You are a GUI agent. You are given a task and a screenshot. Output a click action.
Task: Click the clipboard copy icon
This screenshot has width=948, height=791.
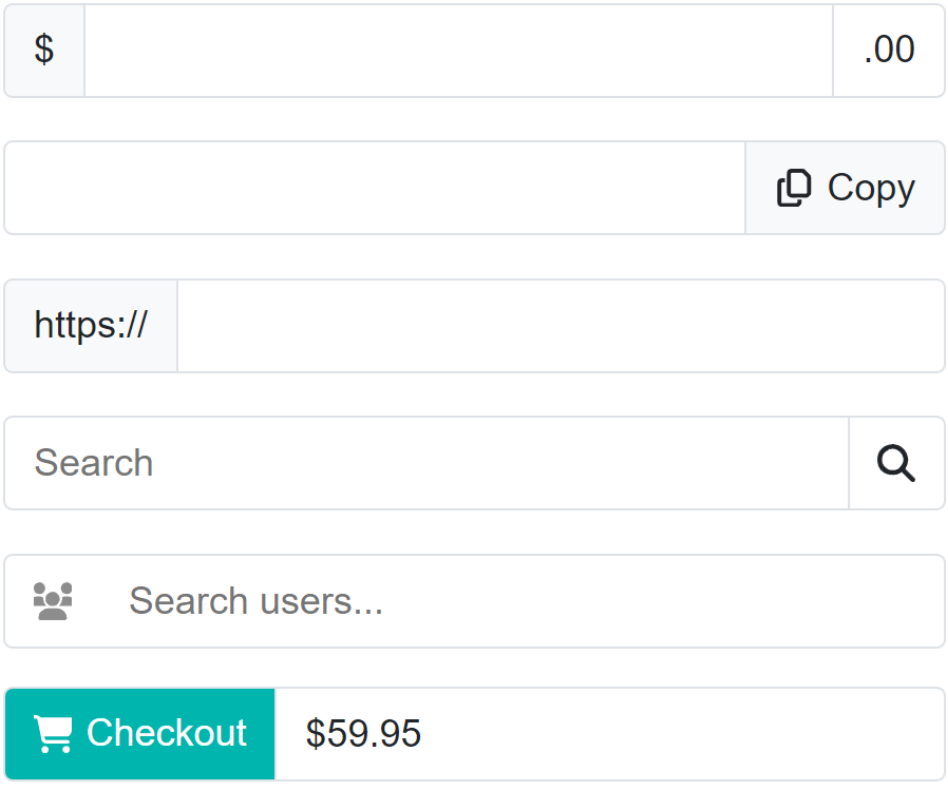(794, 188)
